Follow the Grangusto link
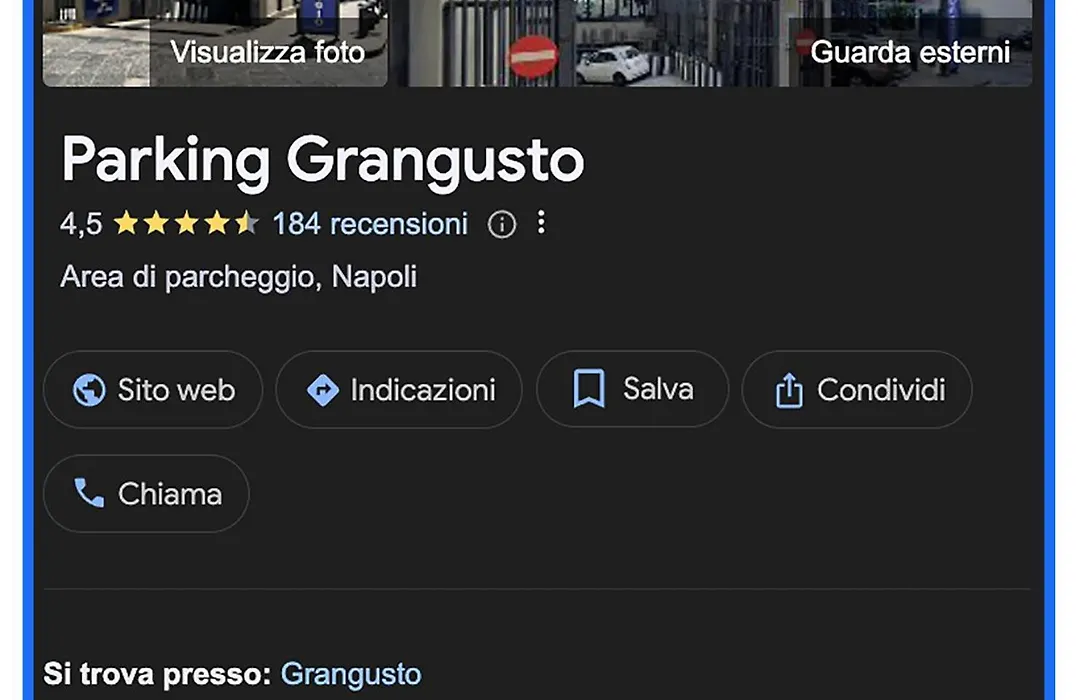This screenshot has height=700, width=1080. (351, 674)
